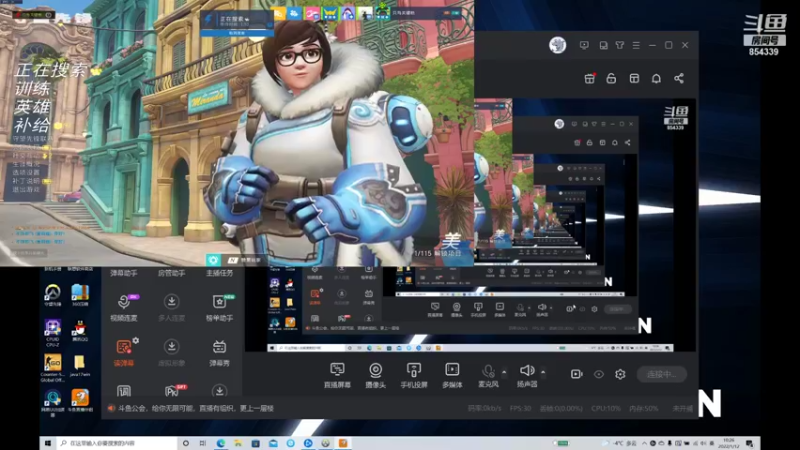Click the screen message icon in title bar
Viewport: 800px width, 450px height.
(x=584, y=45)
